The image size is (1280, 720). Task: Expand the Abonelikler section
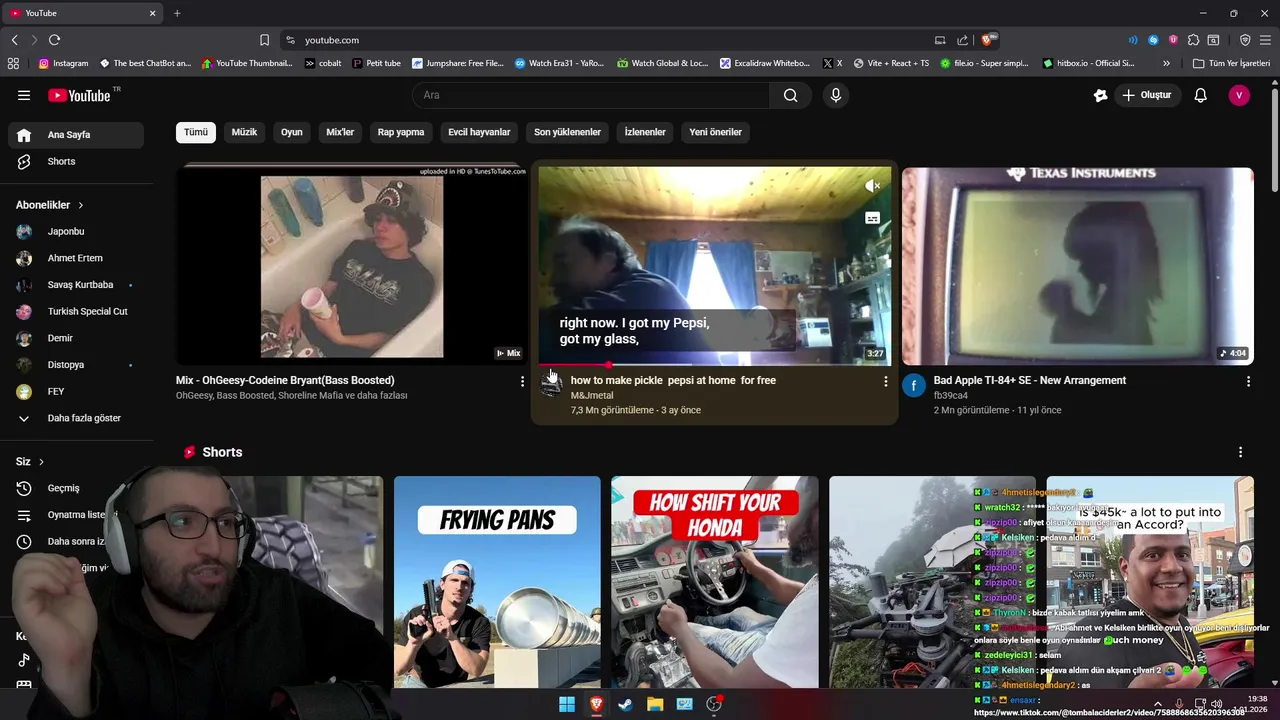[x=50, y=205]
